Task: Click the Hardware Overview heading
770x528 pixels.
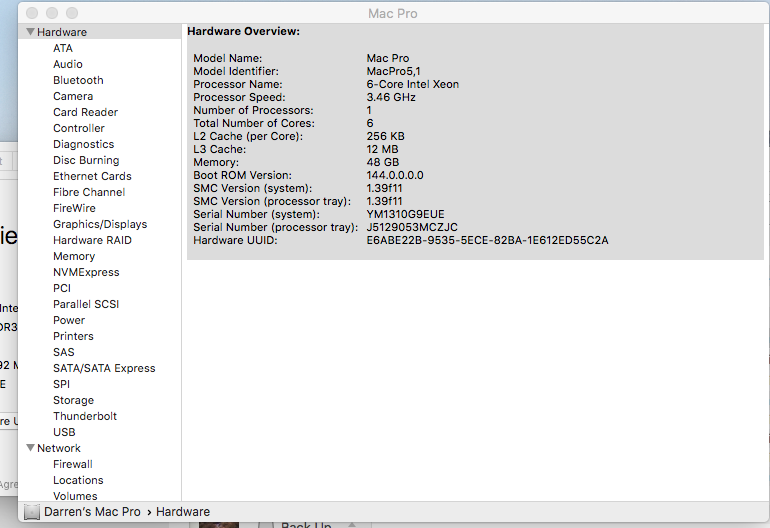Action: (x=244, y=31)
